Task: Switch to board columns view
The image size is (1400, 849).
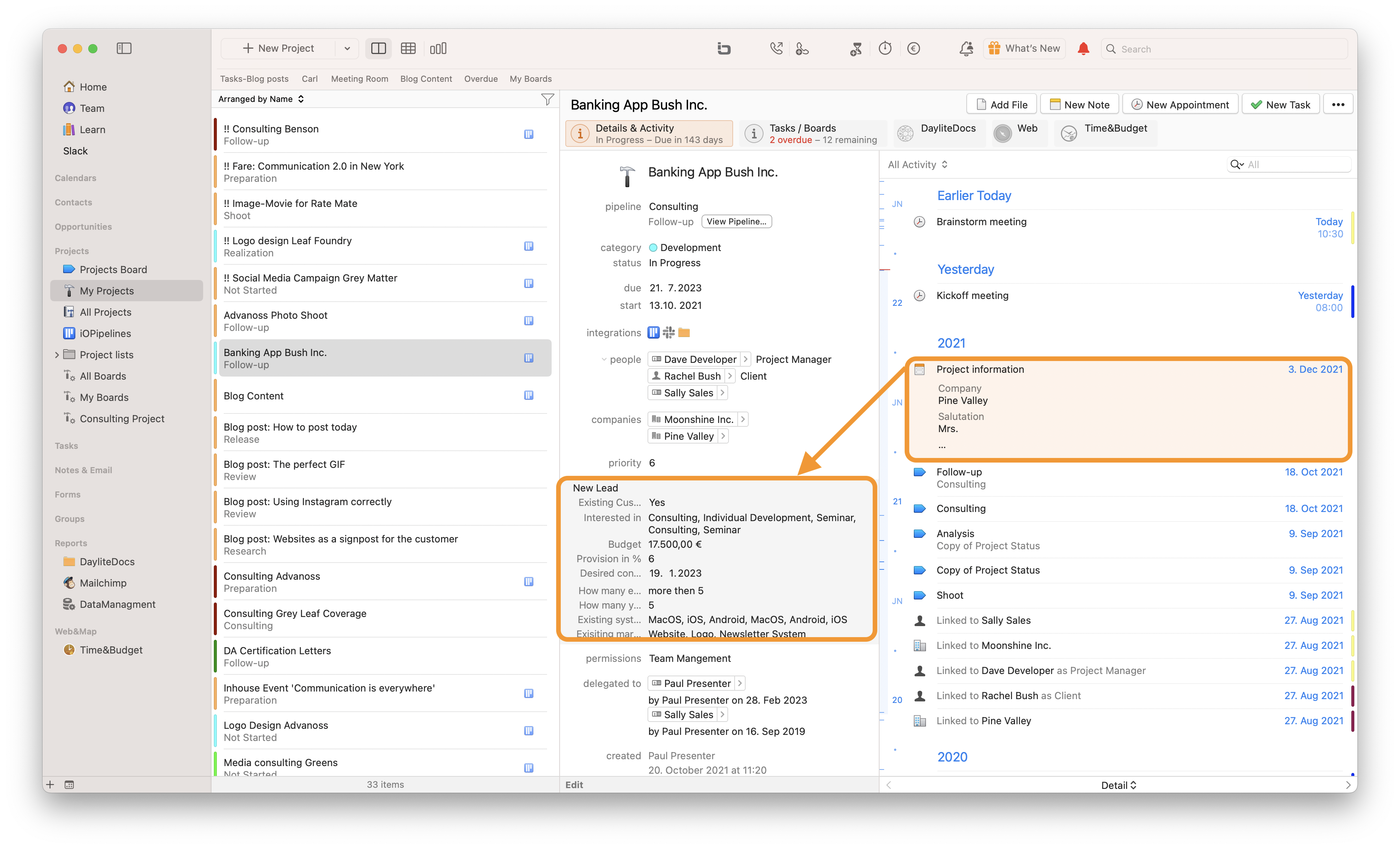Action: click(438, 48)
